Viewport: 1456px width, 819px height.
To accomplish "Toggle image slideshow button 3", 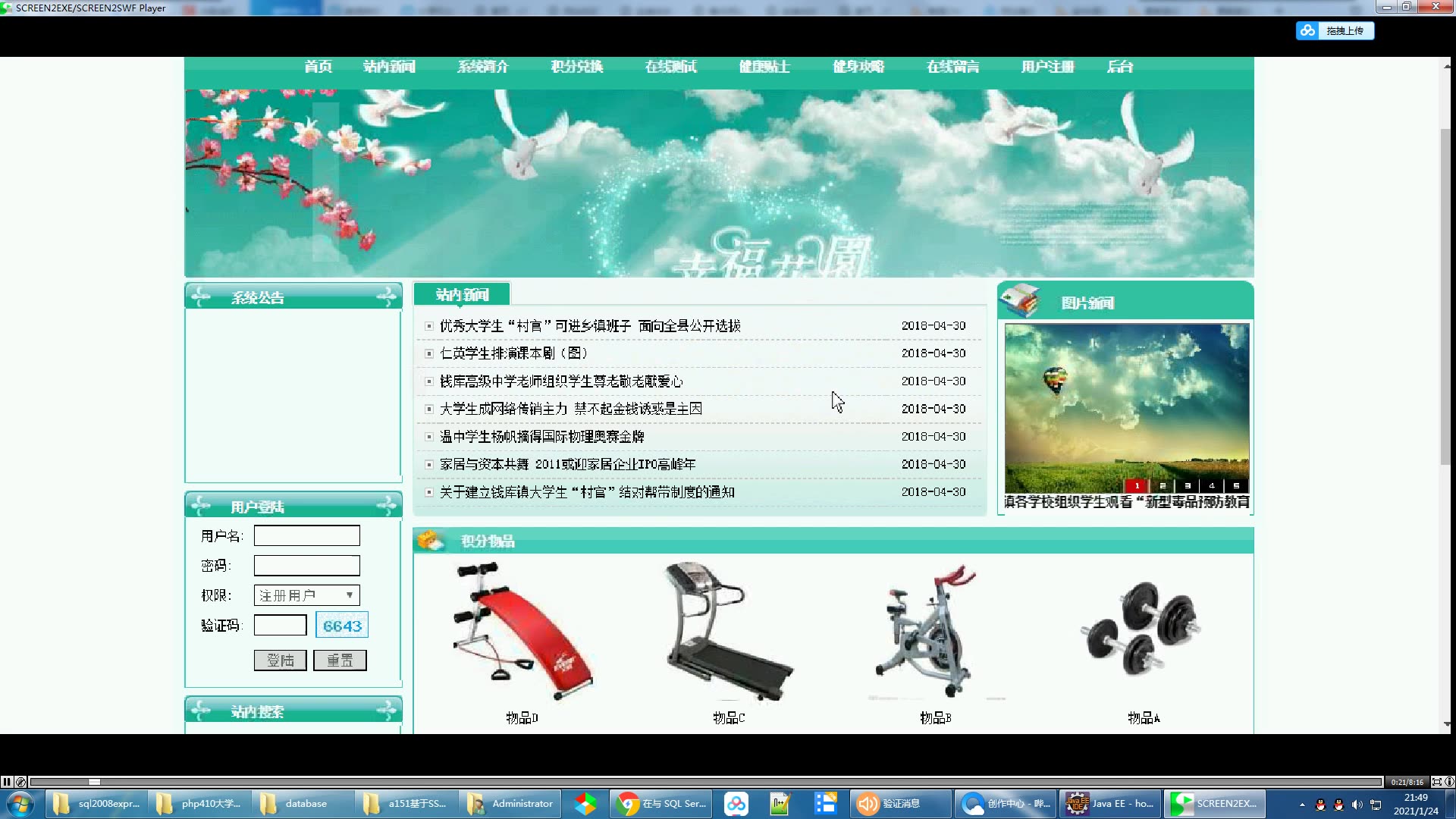I will pyautogui.click(x=1188, y=485).
